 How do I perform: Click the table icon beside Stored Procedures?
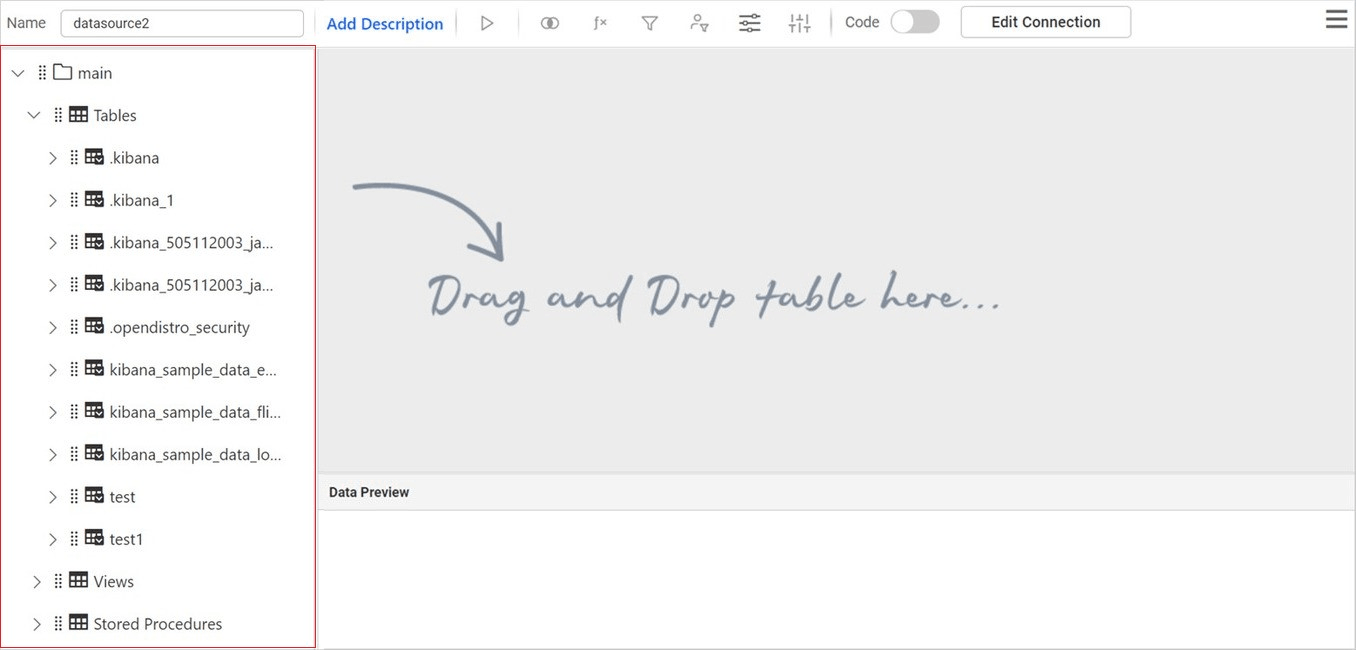click(78, 623)
